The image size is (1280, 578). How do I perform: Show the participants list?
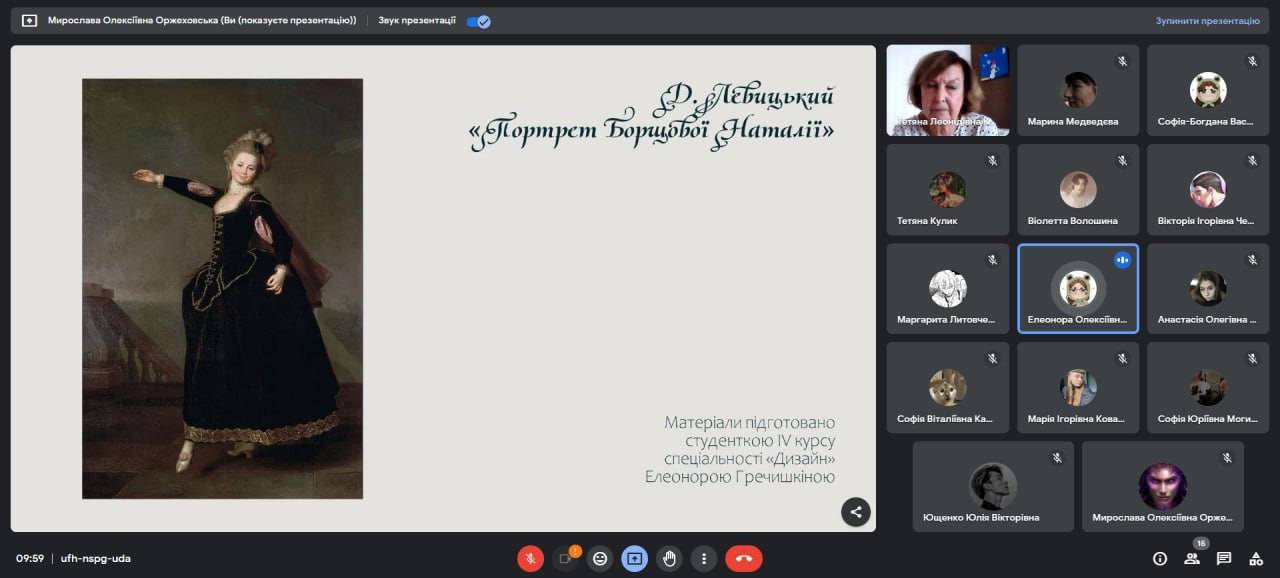click(1192, 559)
